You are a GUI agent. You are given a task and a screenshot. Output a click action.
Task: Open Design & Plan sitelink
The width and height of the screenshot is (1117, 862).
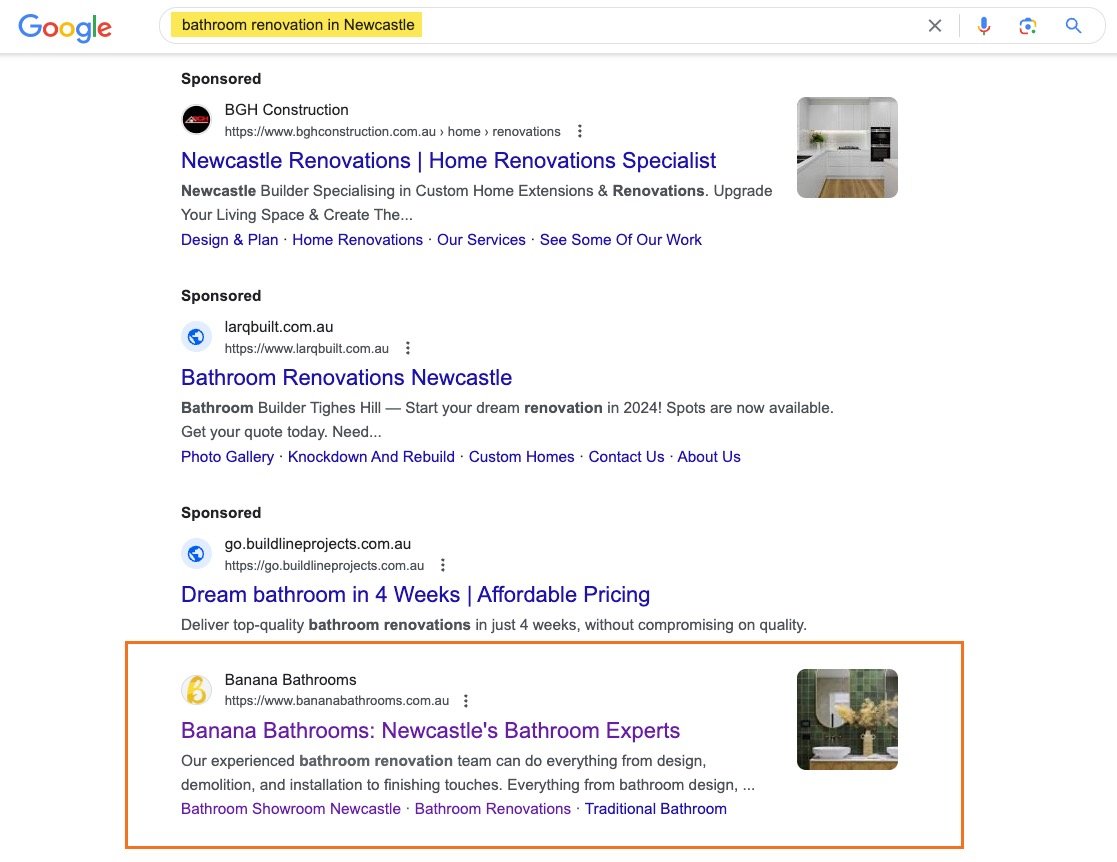tap(229, 239)
